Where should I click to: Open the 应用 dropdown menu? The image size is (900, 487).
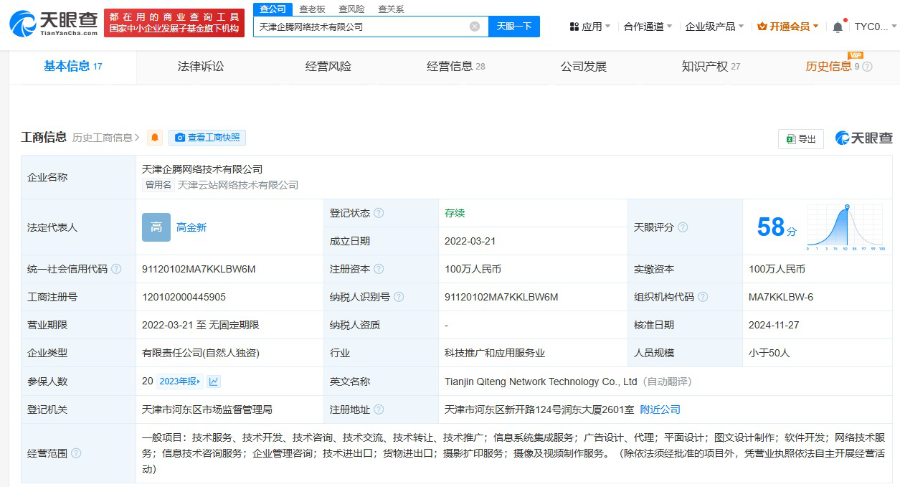click(x=589, y=26)
